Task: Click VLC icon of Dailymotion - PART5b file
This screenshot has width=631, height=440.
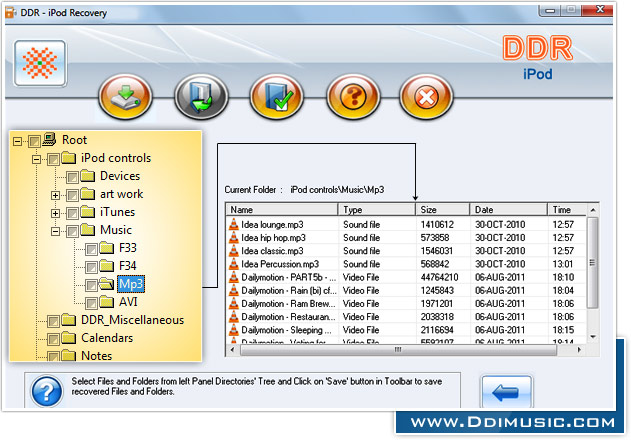Action: [x=233, y=277]
